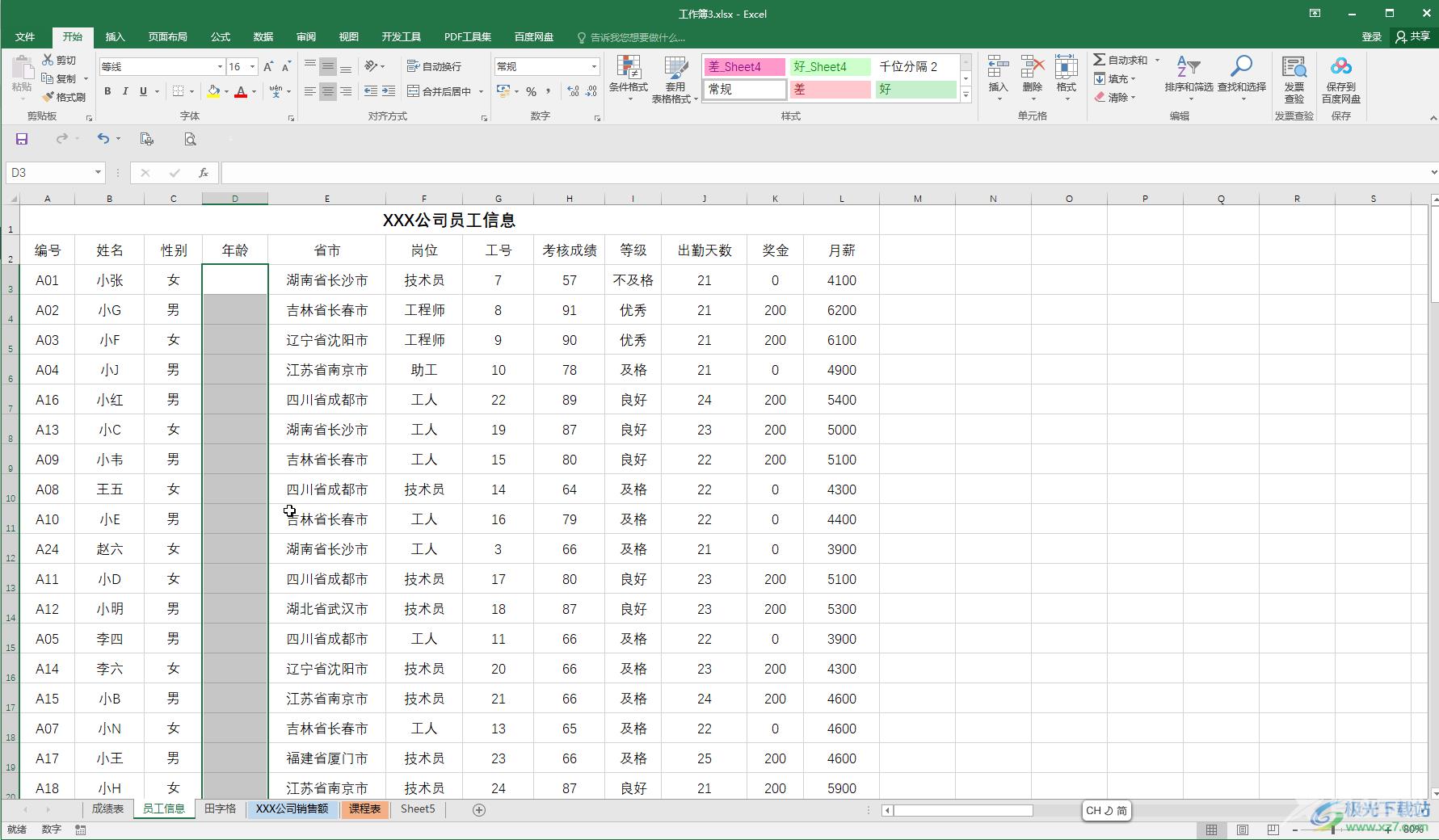The width and height of the screenshot is (1439, 840).
Task: Expand the fill color dropdown arrow
Action: point(226,91)
